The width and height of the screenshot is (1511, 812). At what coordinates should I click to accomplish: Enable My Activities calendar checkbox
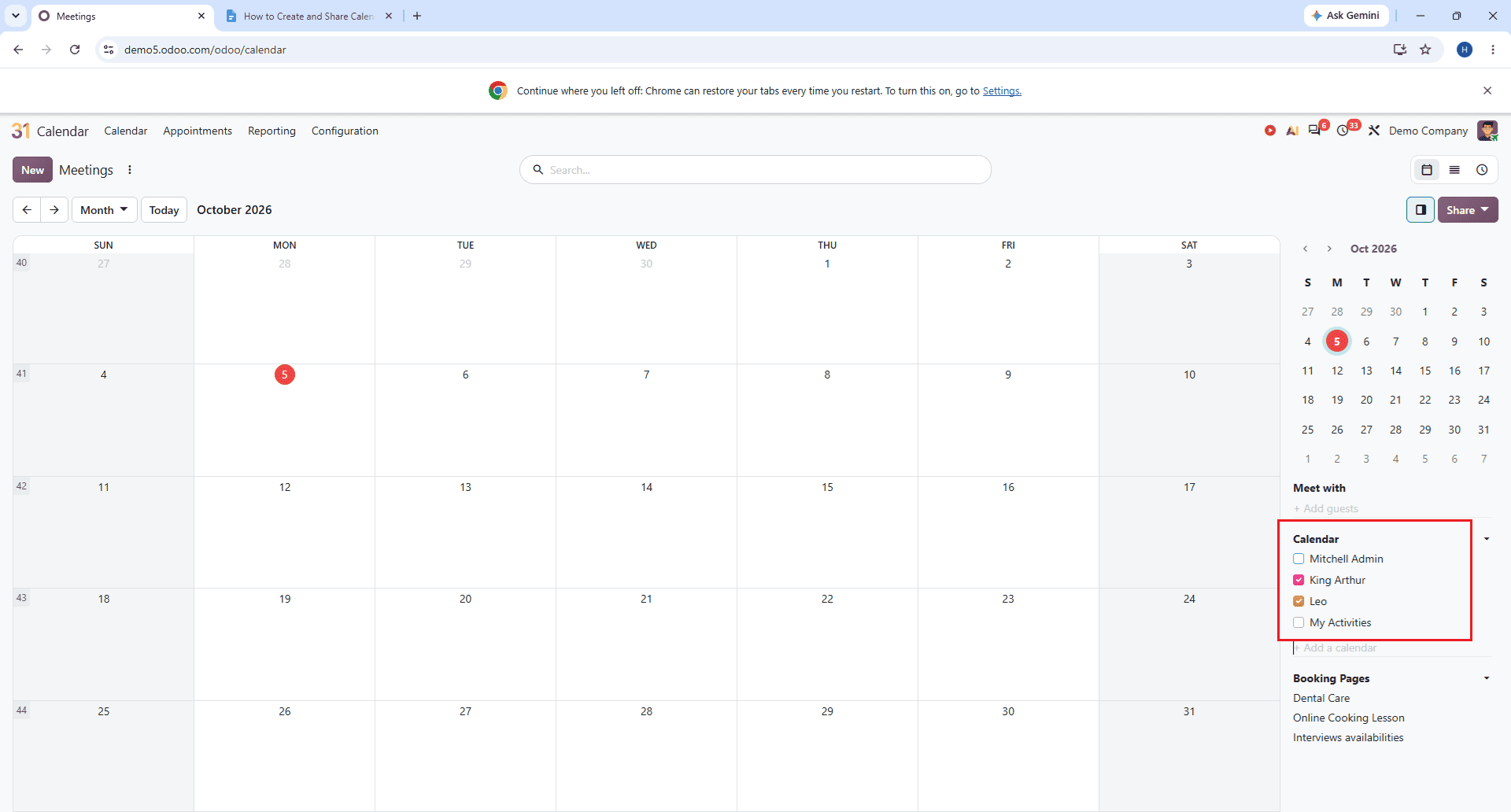[x=1299, y=622]
